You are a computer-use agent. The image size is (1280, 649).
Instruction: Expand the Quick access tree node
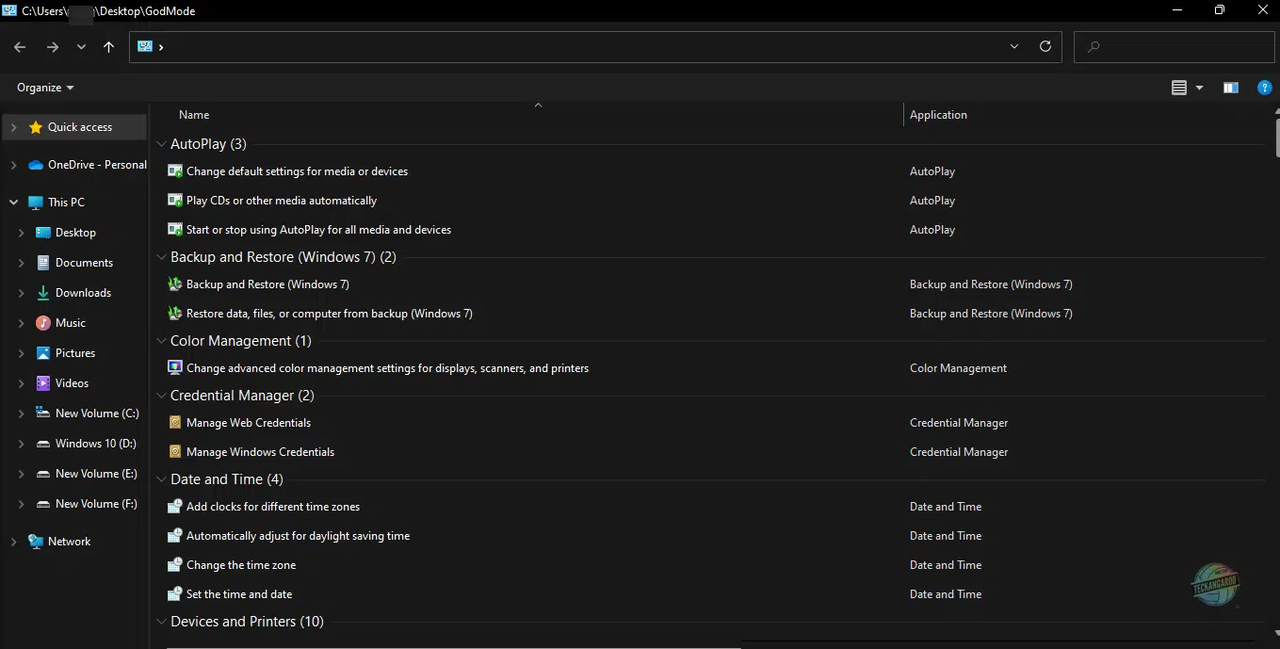point(13,127)
